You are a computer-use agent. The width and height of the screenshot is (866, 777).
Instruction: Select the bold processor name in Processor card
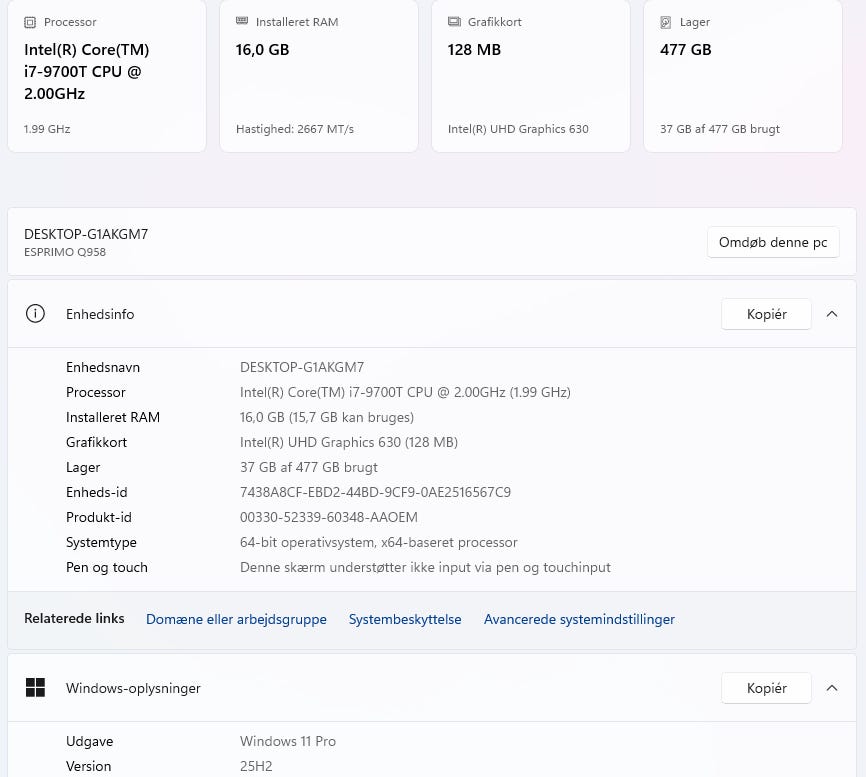pyautogui.click(x=87, y=72)
